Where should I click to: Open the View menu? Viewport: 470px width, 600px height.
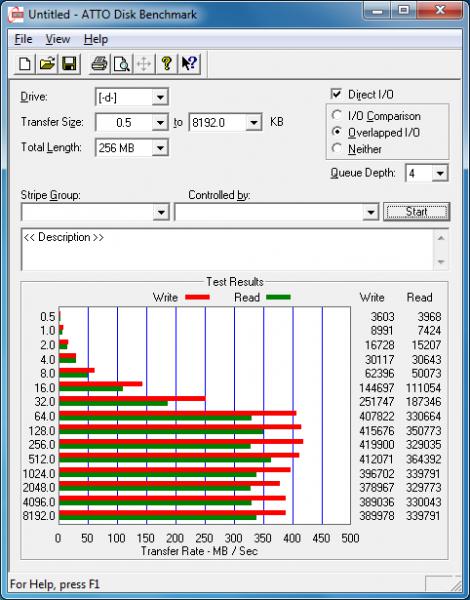(58, 39)
